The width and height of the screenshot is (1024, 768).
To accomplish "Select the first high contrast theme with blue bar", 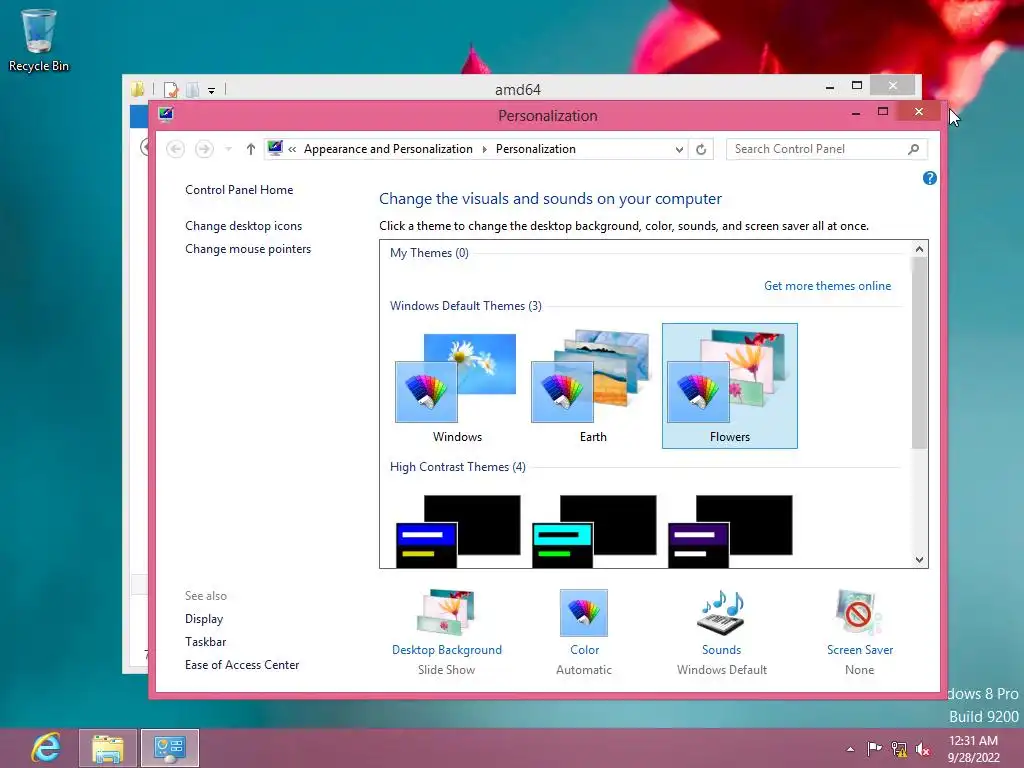I will [458, 531].
